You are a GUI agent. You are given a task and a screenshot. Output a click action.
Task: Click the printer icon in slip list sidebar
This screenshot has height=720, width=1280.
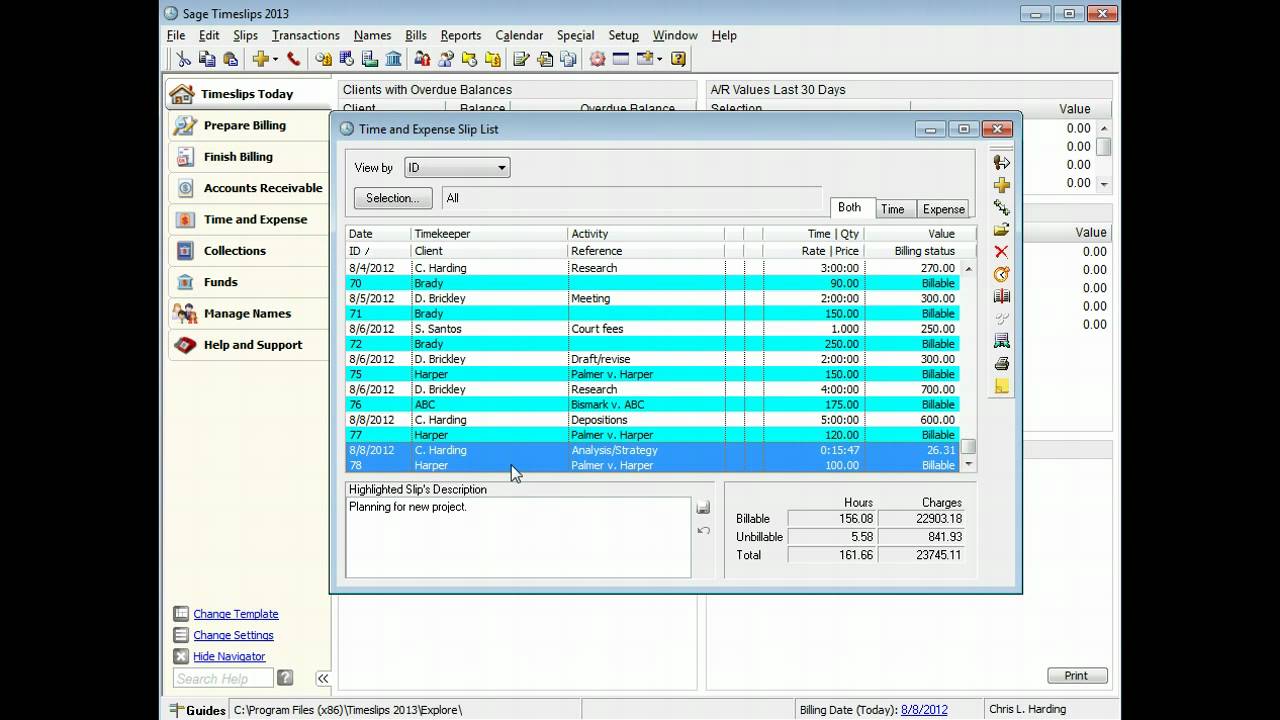(1001, 364)
